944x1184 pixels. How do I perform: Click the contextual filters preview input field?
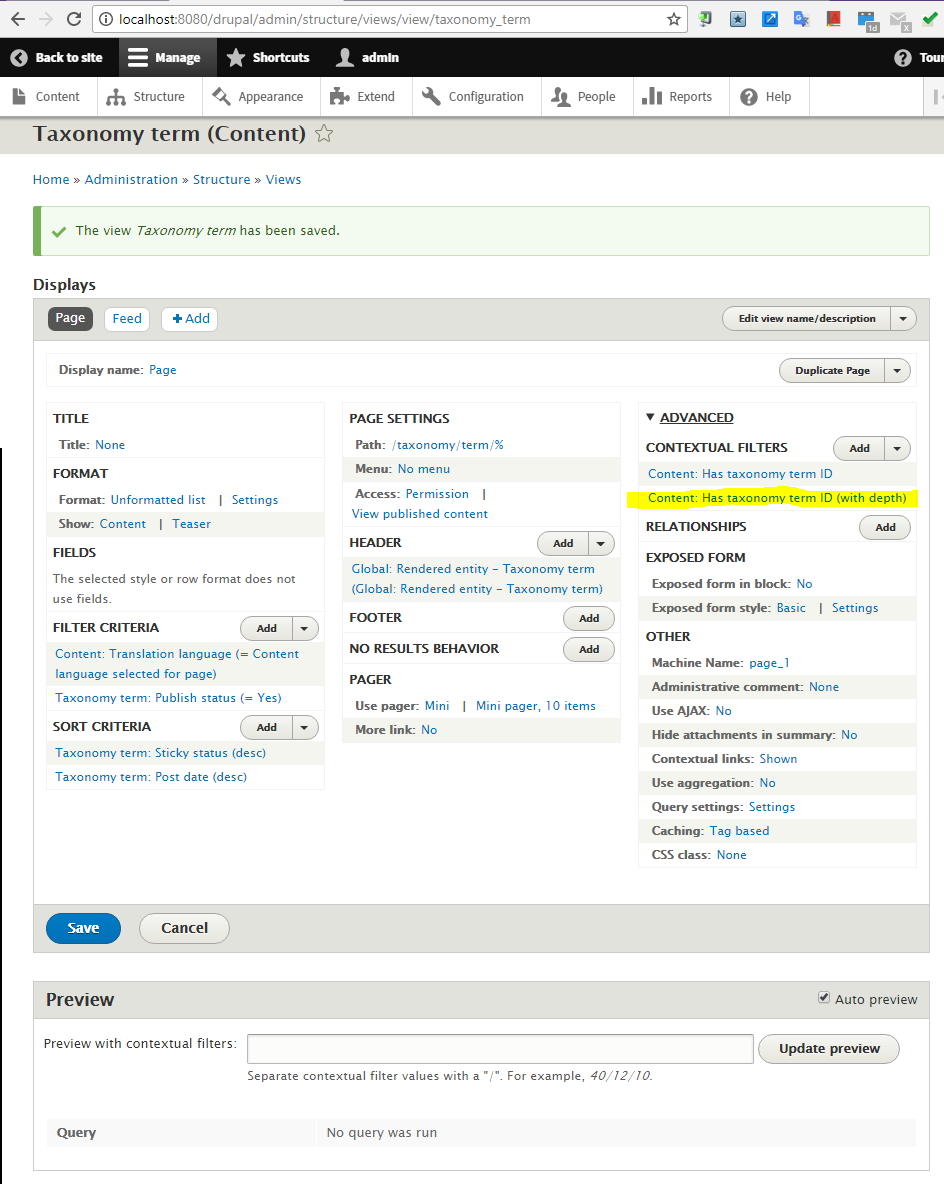499,1048
